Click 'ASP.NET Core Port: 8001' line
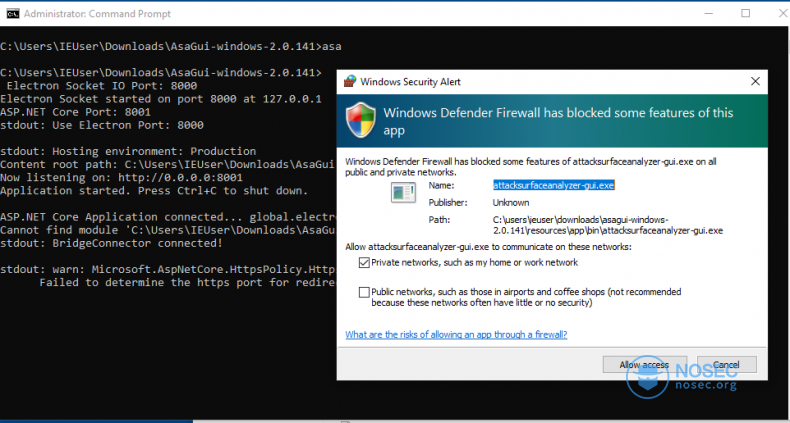The height and width of the screenshot is (423, 790). (x=76, y=112)
